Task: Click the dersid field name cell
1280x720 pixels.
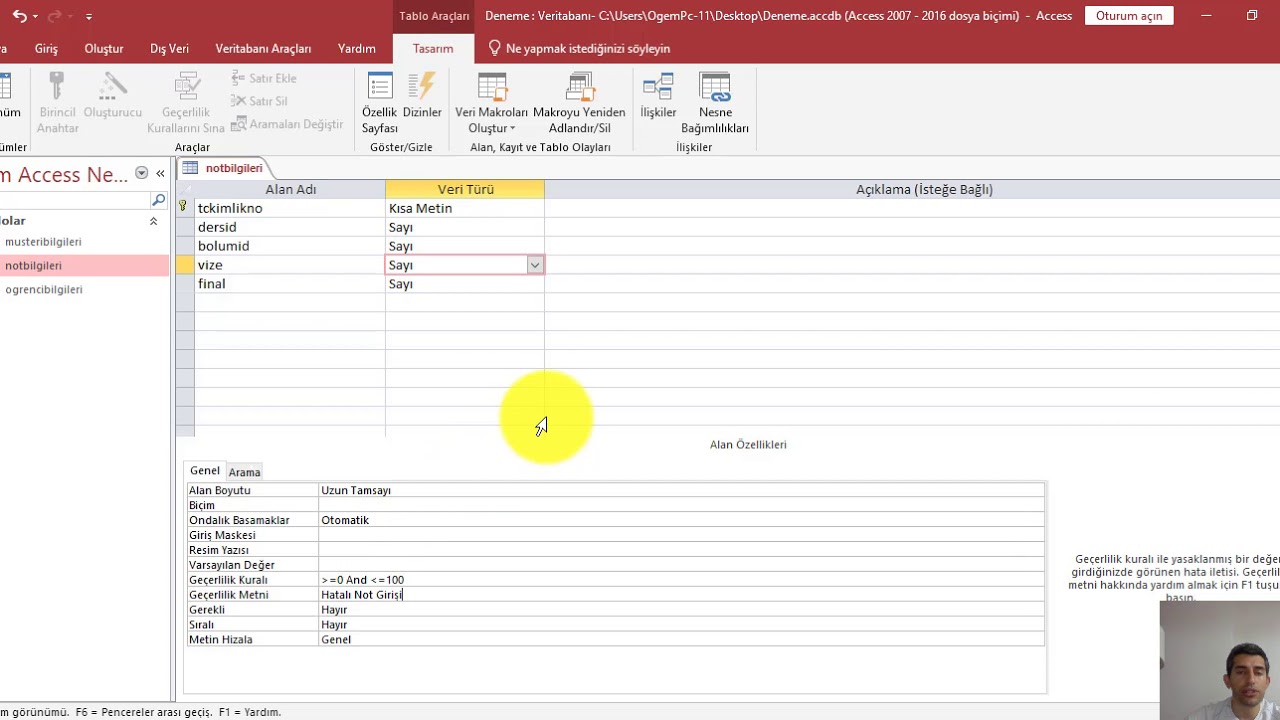Action: (x=290, y=227)
